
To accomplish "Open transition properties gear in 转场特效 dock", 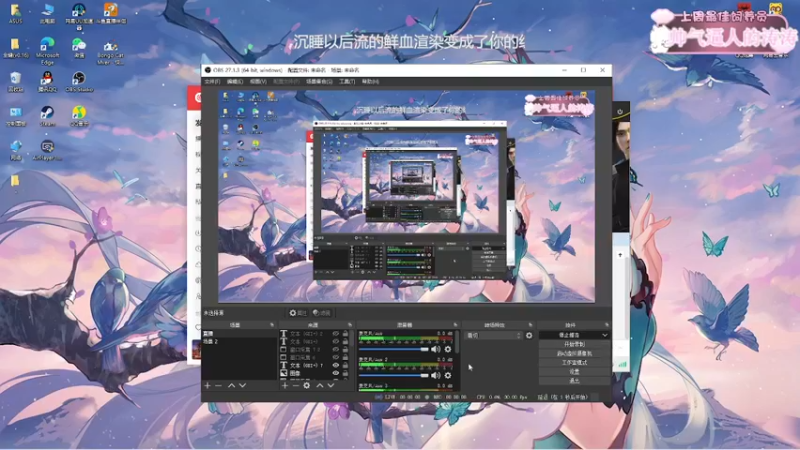I will click(529, 335).
